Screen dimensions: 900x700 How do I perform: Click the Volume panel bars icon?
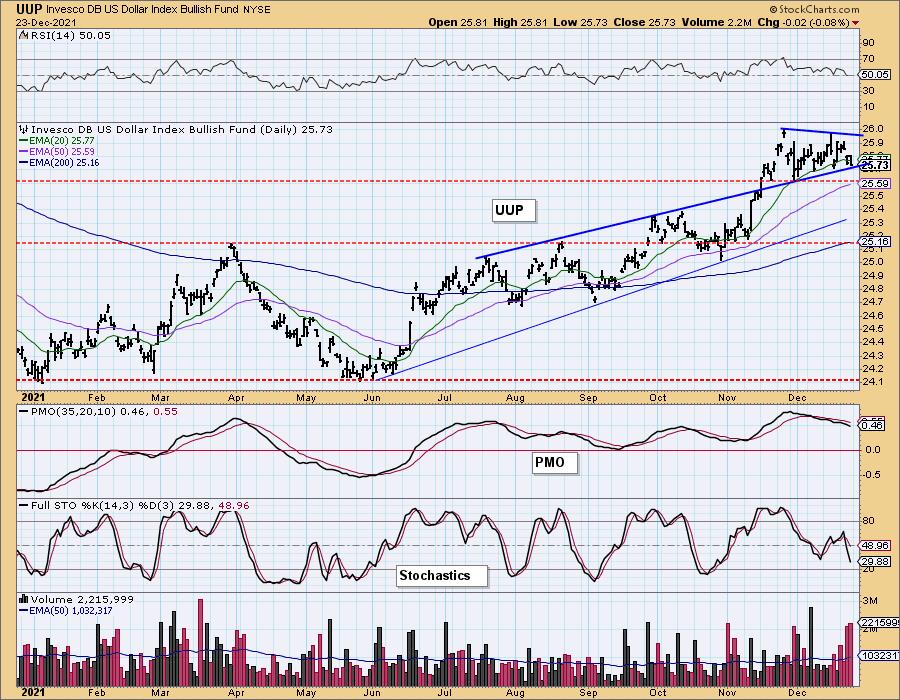pos(23,600)
